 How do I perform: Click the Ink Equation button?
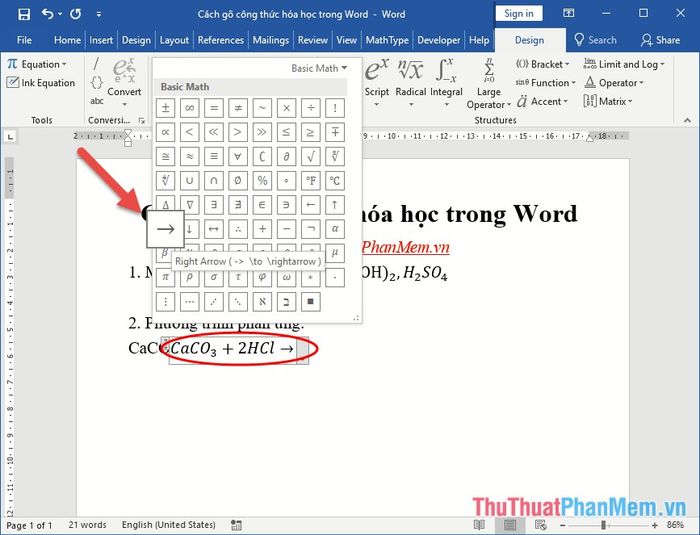(41, 83)
